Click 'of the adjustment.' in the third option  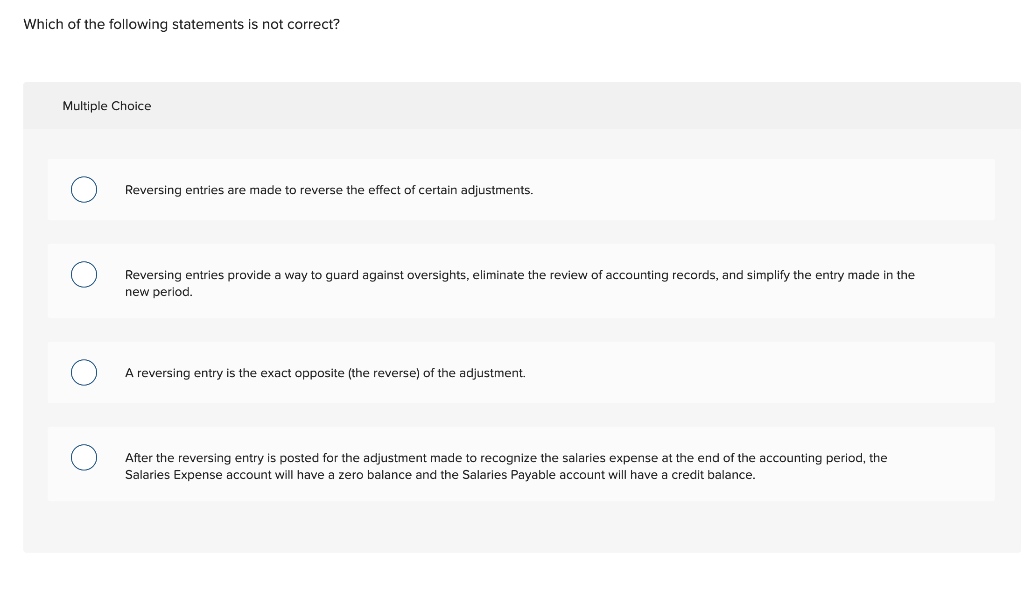(x=474, y=373)
